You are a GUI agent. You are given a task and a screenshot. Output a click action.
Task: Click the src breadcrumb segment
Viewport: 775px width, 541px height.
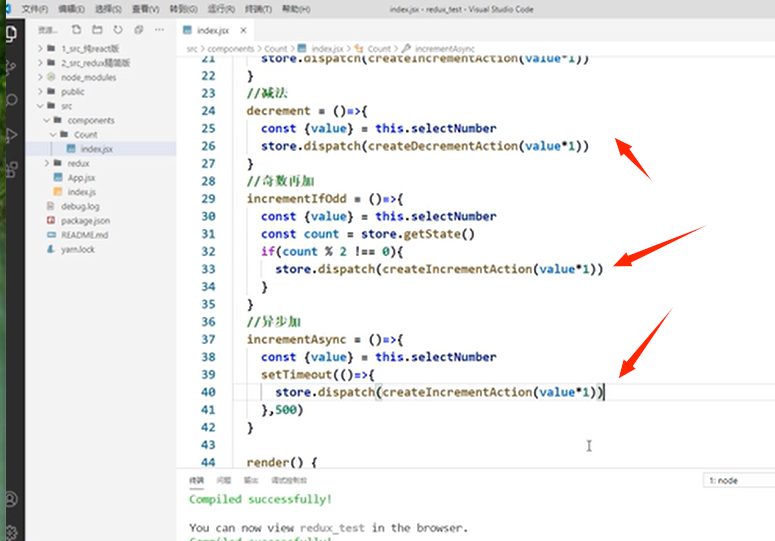[192, 48]
